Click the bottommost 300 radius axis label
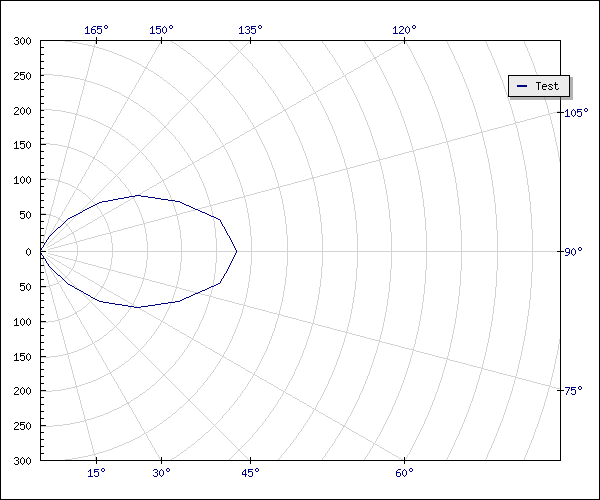Image resolution: width=600 pixels, height=500 pixels. coord(23,461)
